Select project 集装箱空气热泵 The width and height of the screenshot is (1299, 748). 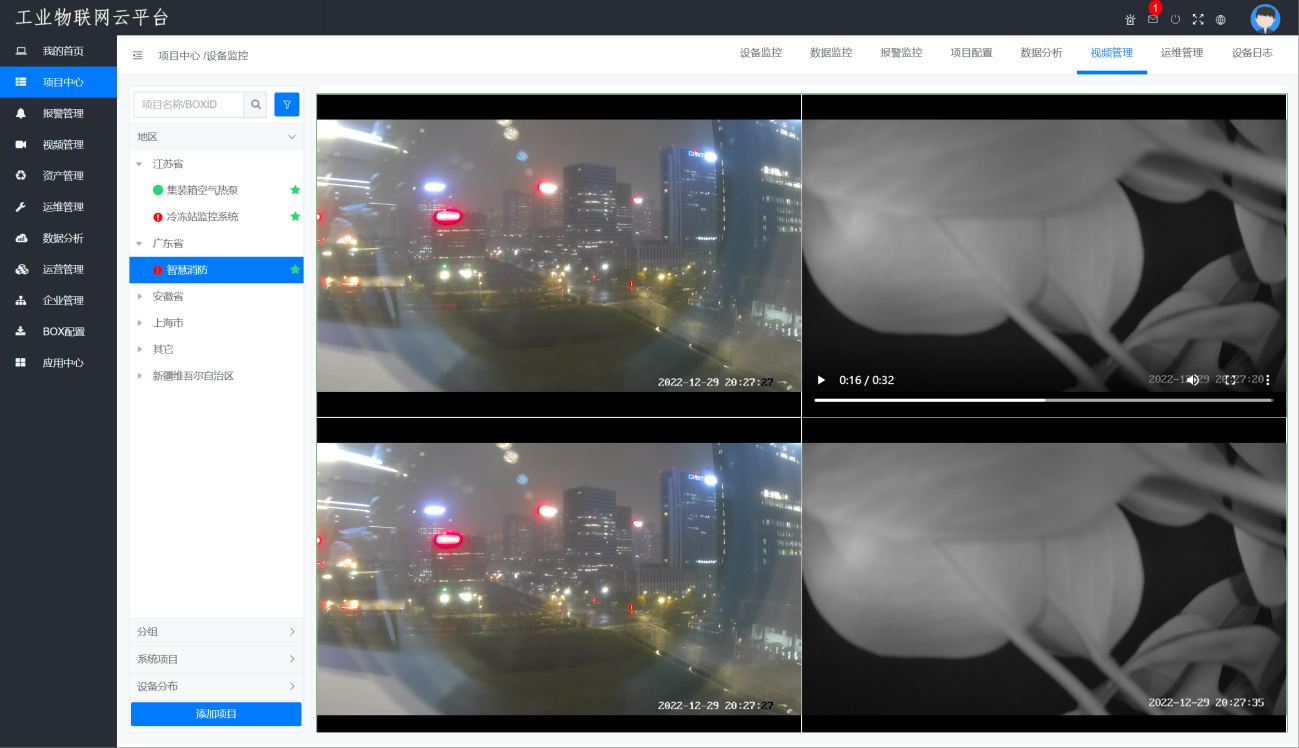[202, 190]
